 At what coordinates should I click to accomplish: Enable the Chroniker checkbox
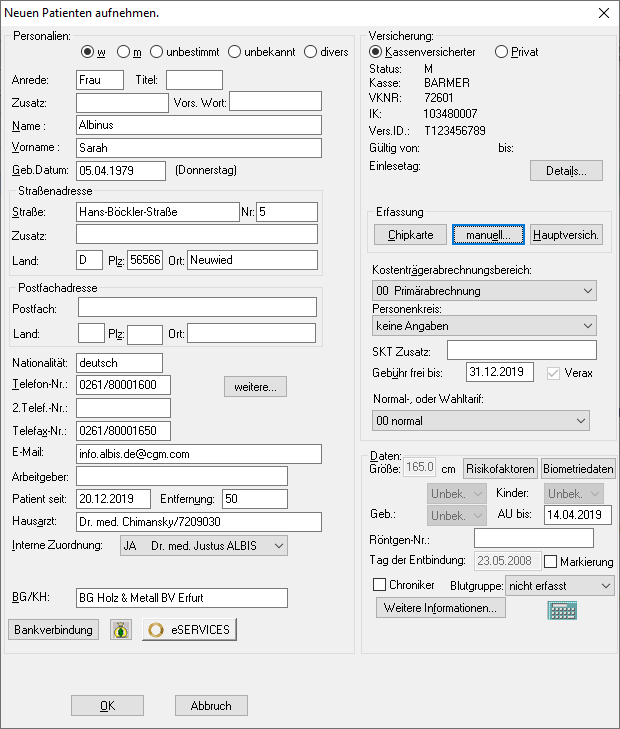pos(379,585)
